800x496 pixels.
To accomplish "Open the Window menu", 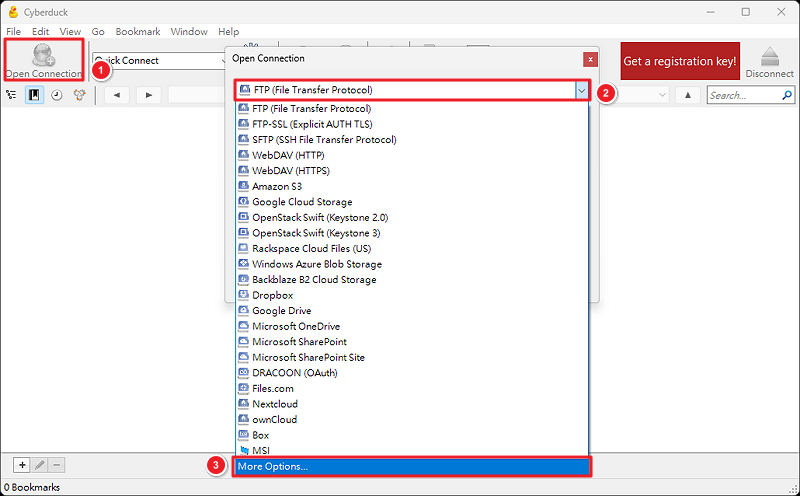I will (x=189, y=32).
